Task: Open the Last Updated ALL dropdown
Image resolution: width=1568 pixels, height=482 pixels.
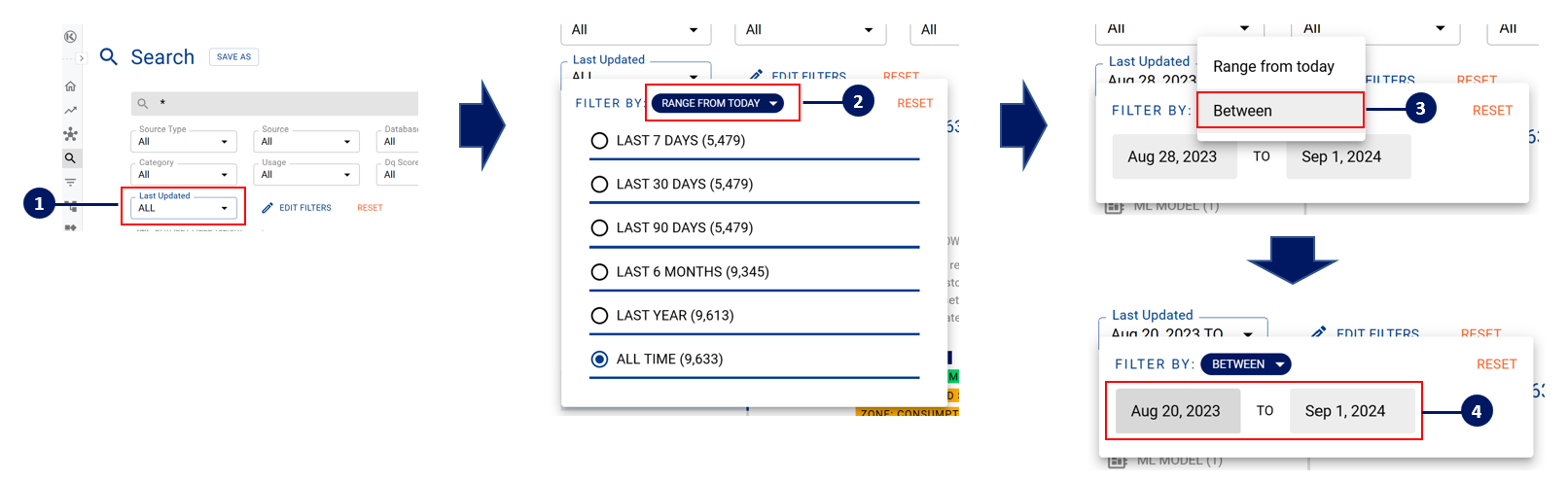Action: pos(183,208)
